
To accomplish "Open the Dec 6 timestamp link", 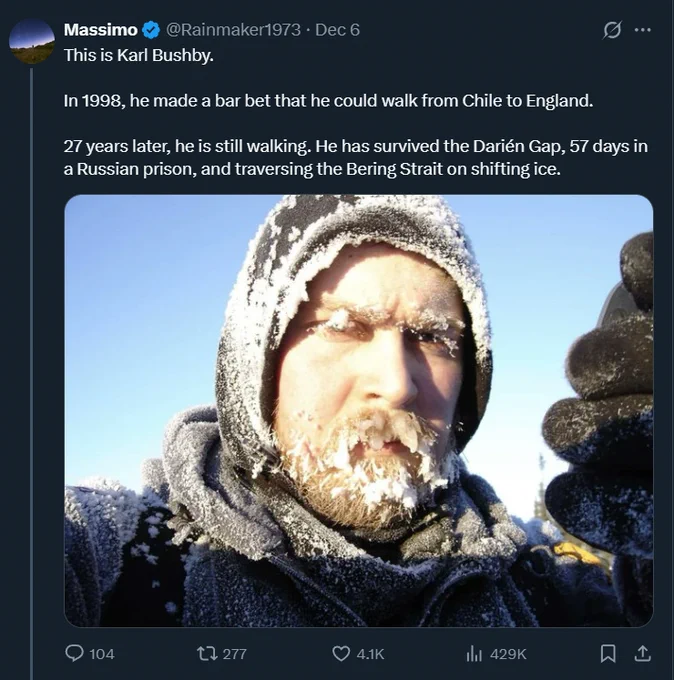I will (x=338, y=30).
